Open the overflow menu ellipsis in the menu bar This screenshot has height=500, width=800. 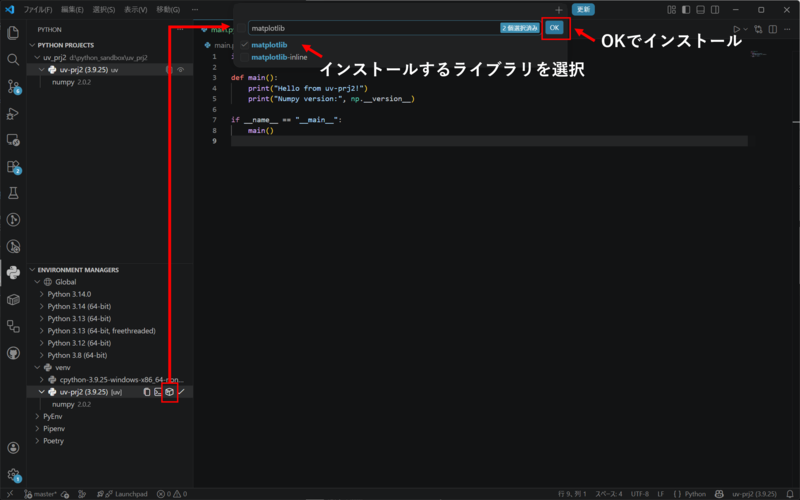(x=194, y=10)
